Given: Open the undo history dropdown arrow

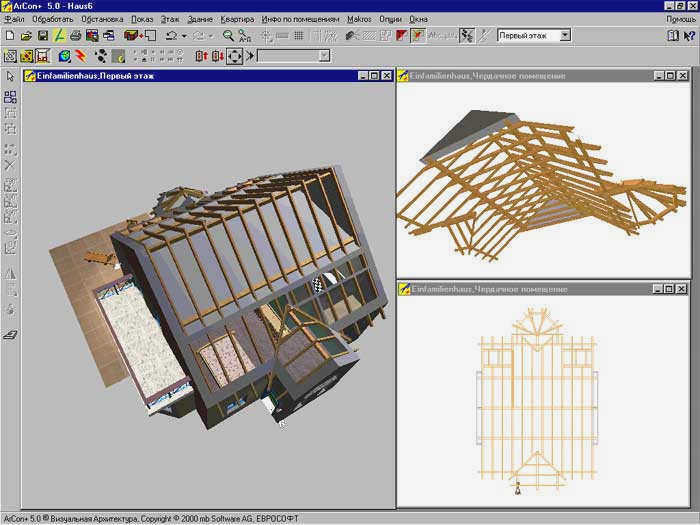Looking at the screenshot, I should click(x=183, y=36).
